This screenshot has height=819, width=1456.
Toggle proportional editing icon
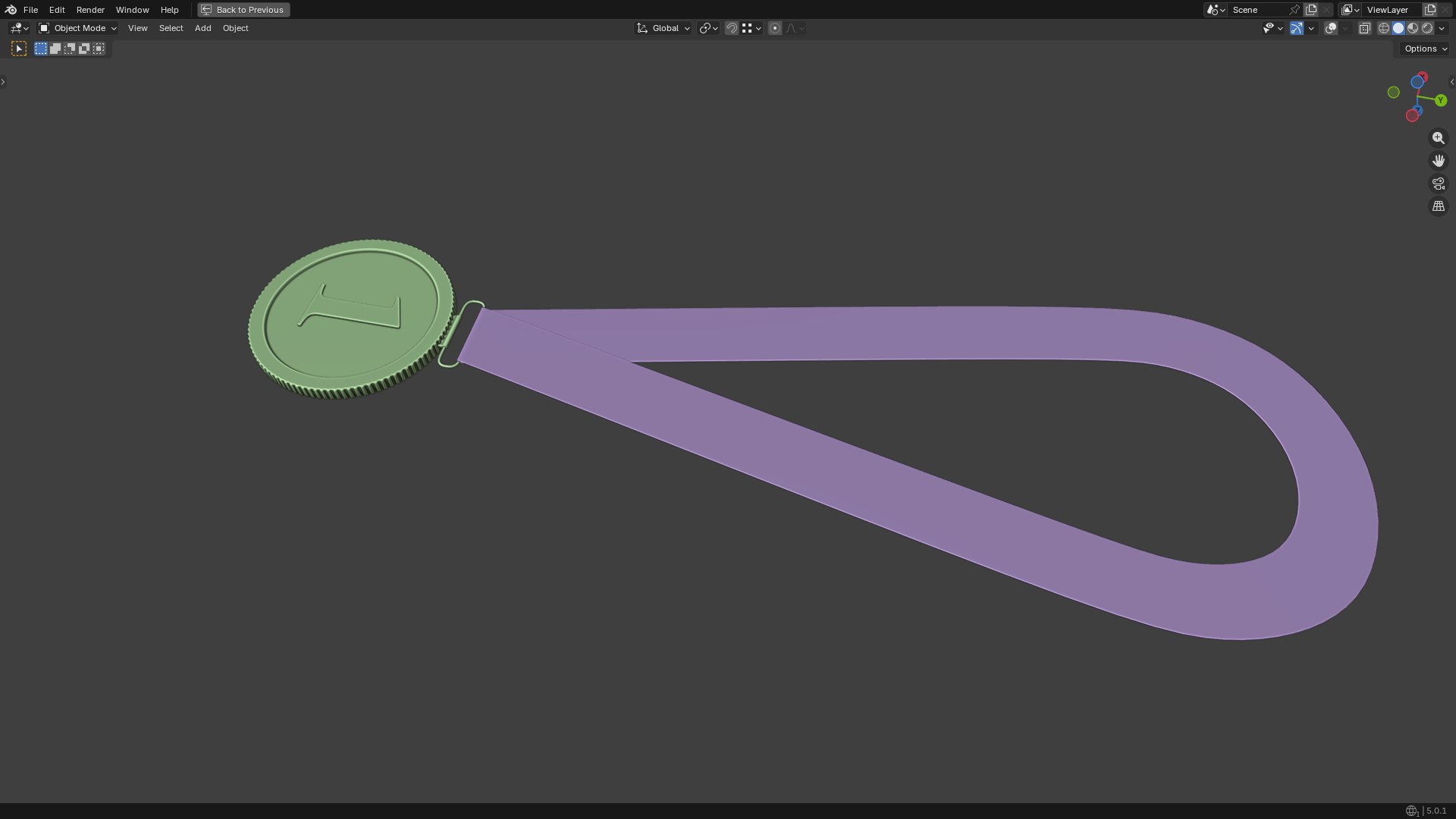tap(774, 28)
